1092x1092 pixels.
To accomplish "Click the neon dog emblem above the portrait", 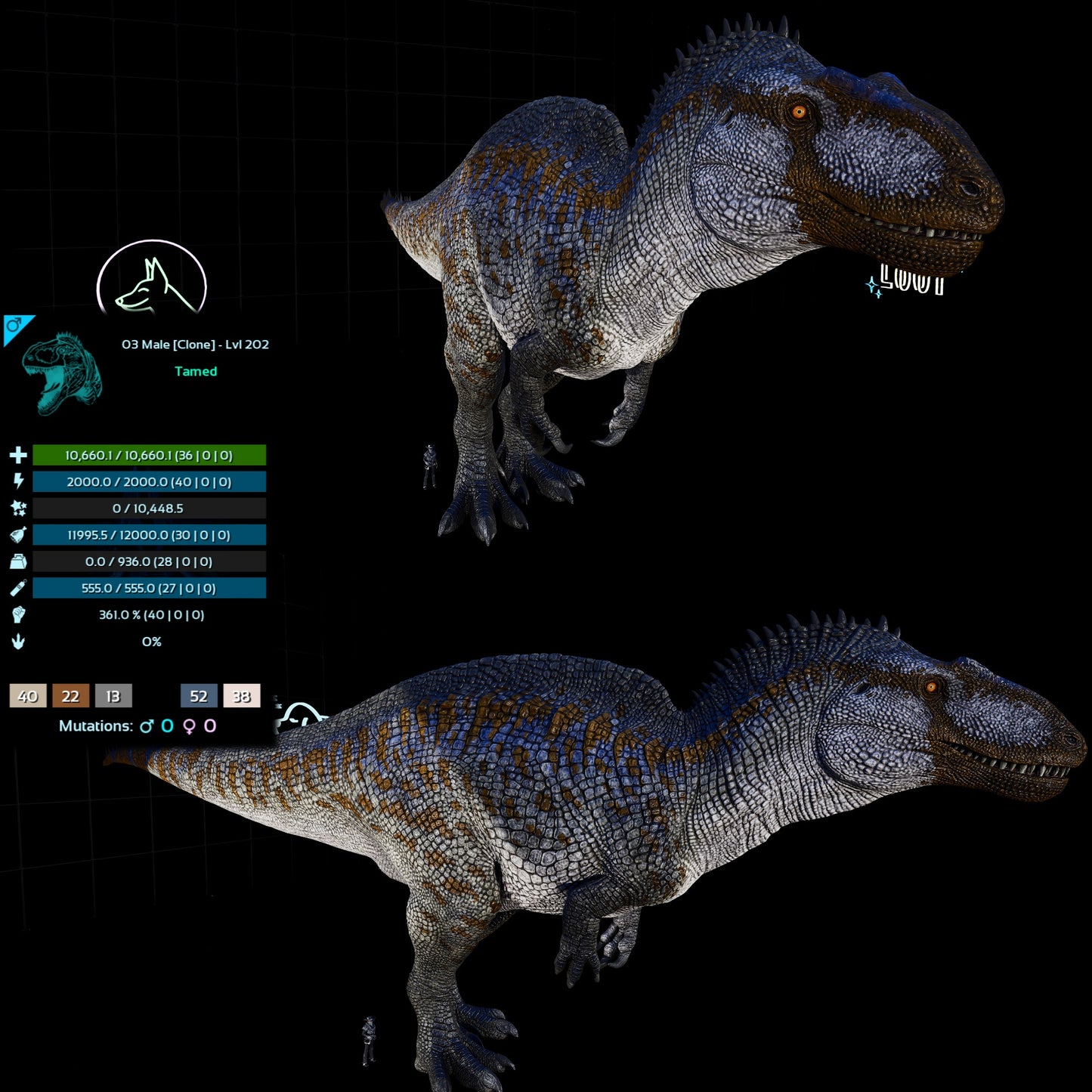I will 151,280.
